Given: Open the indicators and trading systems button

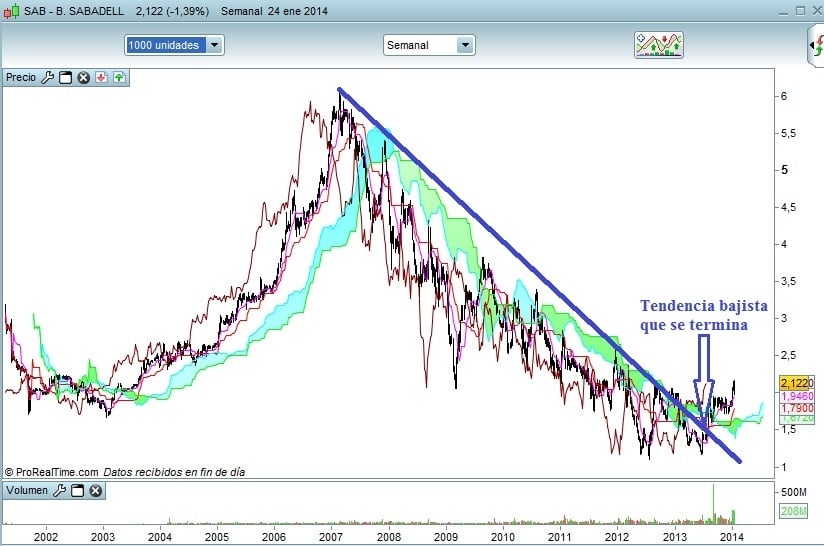Looking at the screenshot, I should point(658,45).
